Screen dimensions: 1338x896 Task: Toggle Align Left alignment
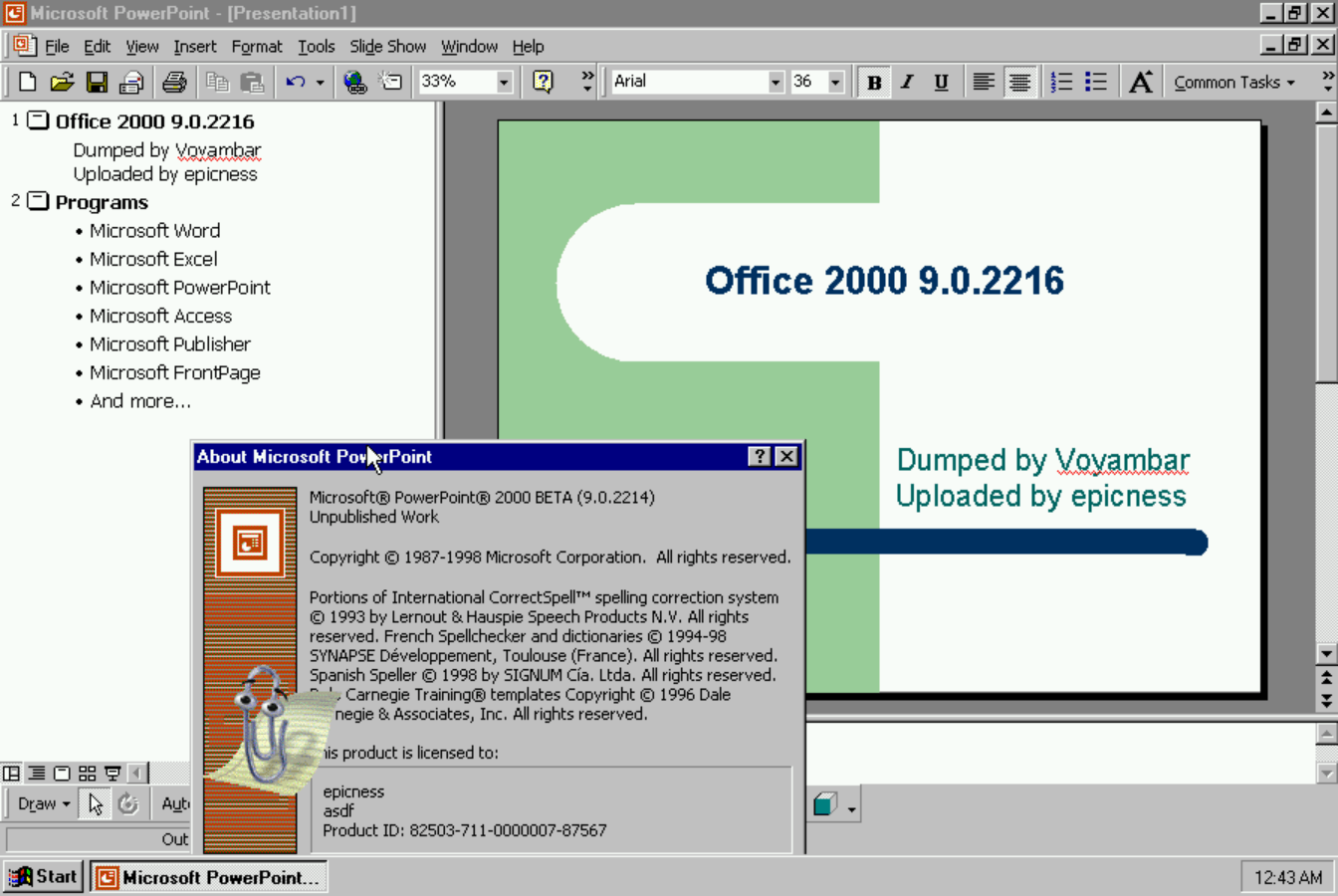984,82
